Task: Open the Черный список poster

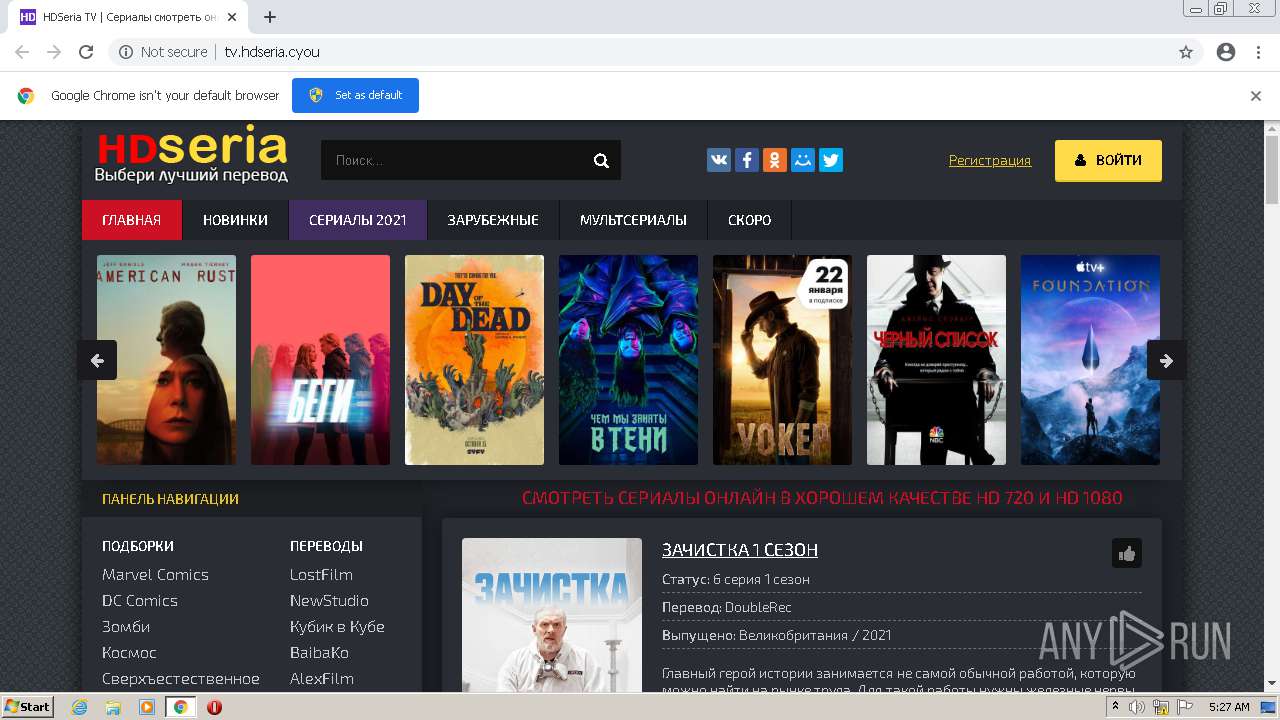Action: 936,360
